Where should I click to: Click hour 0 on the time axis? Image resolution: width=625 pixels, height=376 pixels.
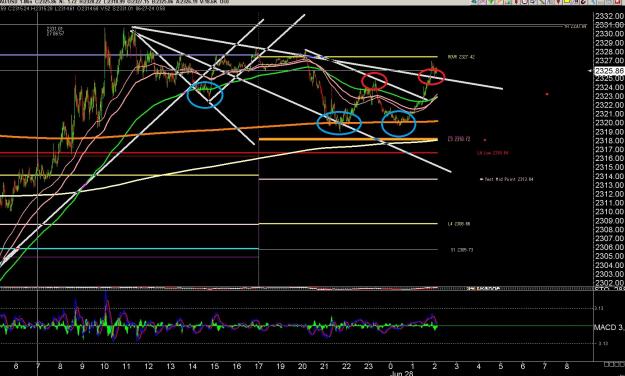pos(391,366)
